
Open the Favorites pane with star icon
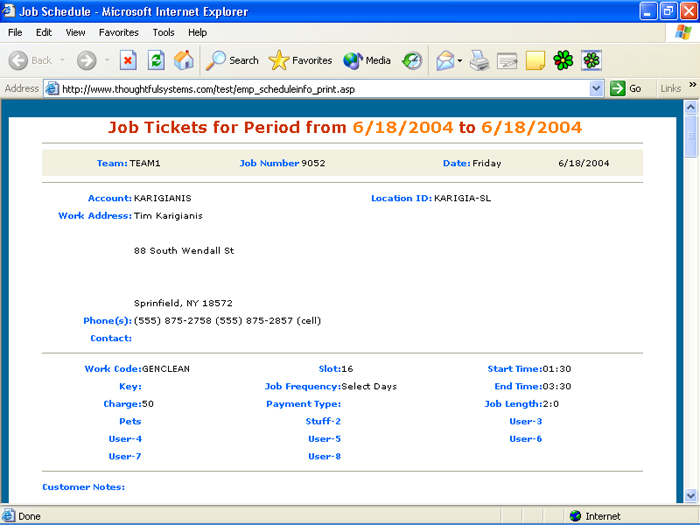tap(300, 60)
